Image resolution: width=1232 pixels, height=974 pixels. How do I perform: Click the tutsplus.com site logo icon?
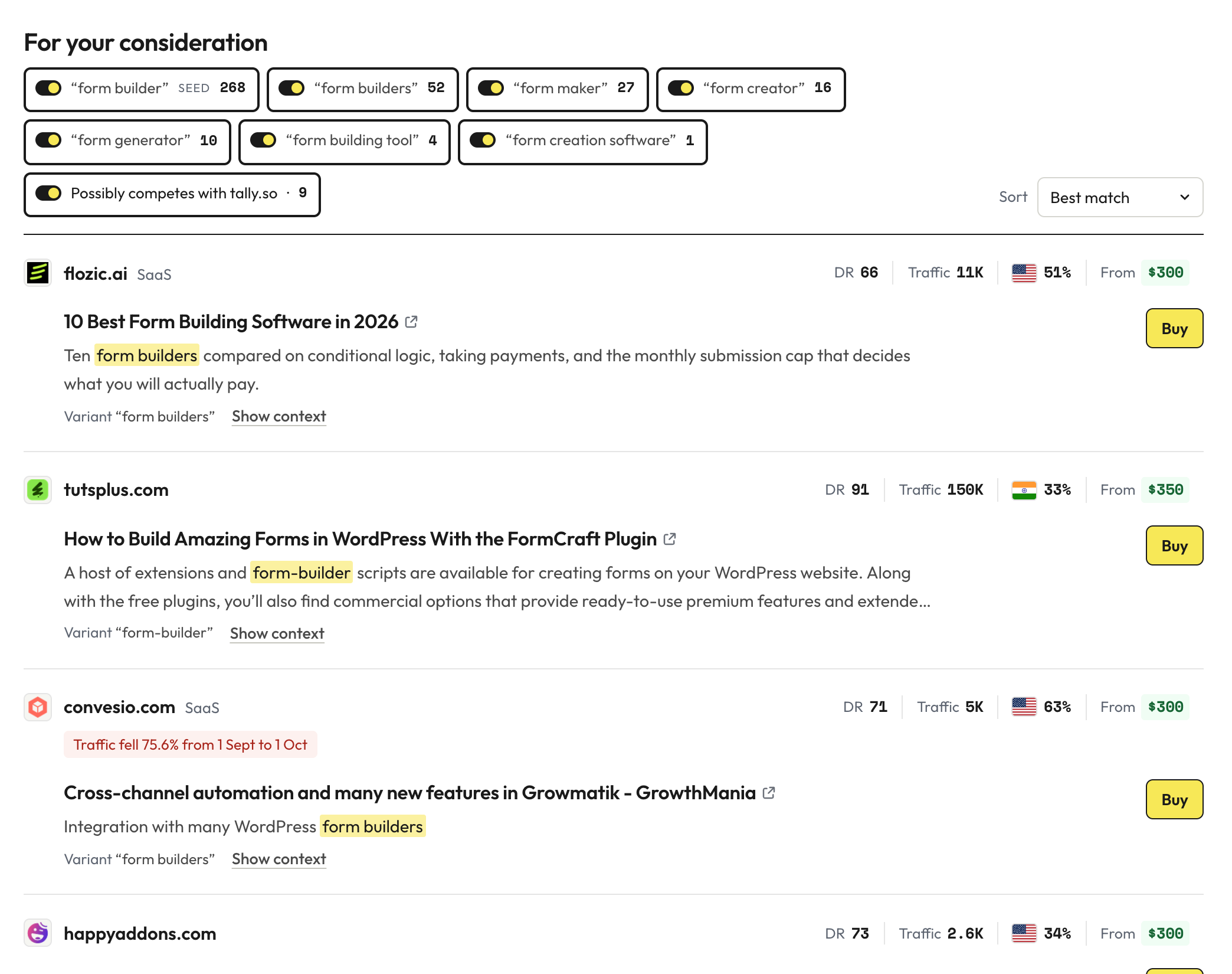point(38,490)
